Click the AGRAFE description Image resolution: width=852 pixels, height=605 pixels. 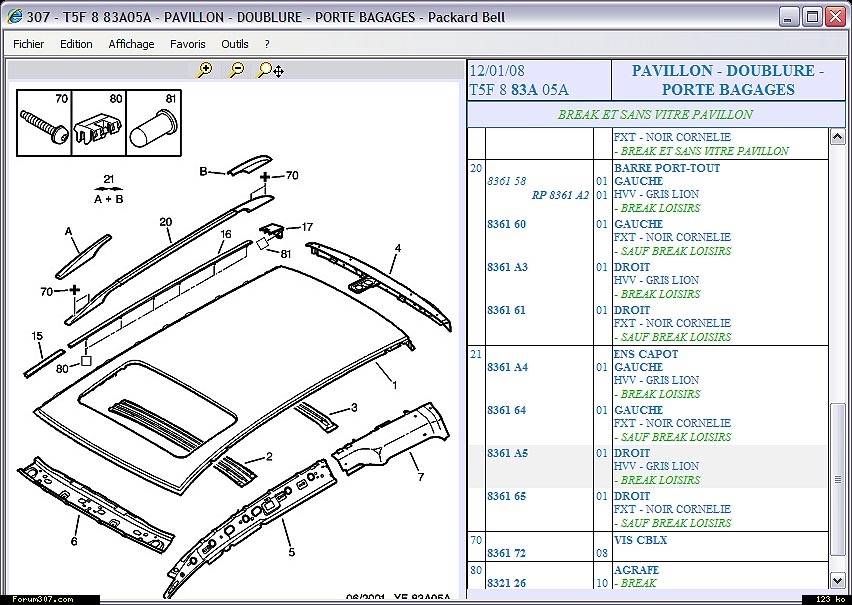point(636,570)
